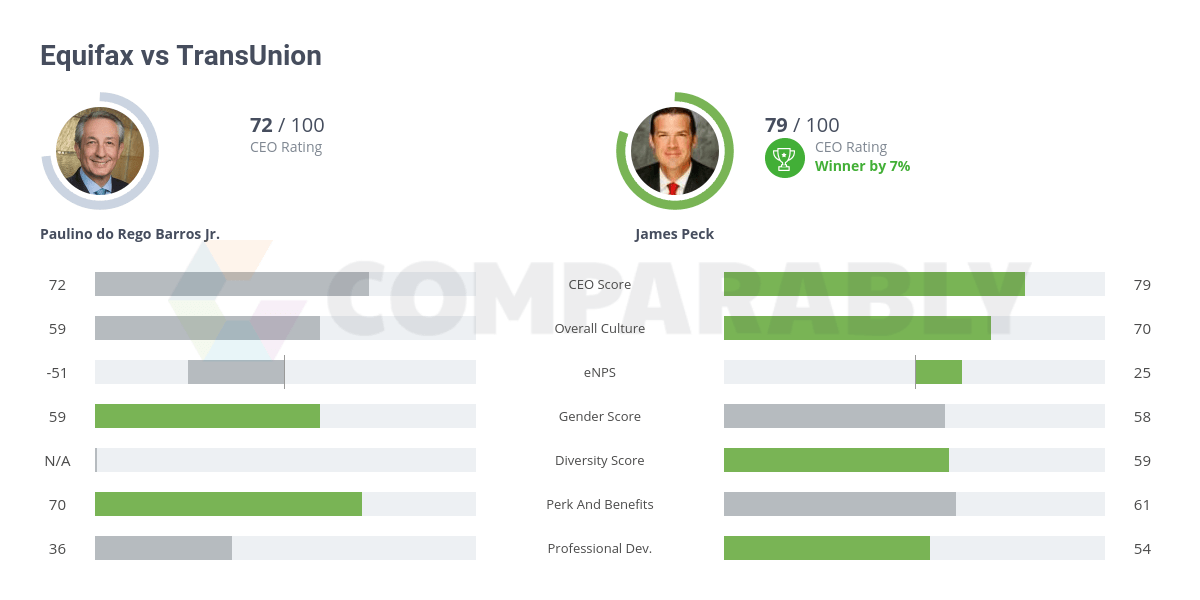
Task: Click Equifax's CEO Score bar showing 72
Action: pos(232,284)
